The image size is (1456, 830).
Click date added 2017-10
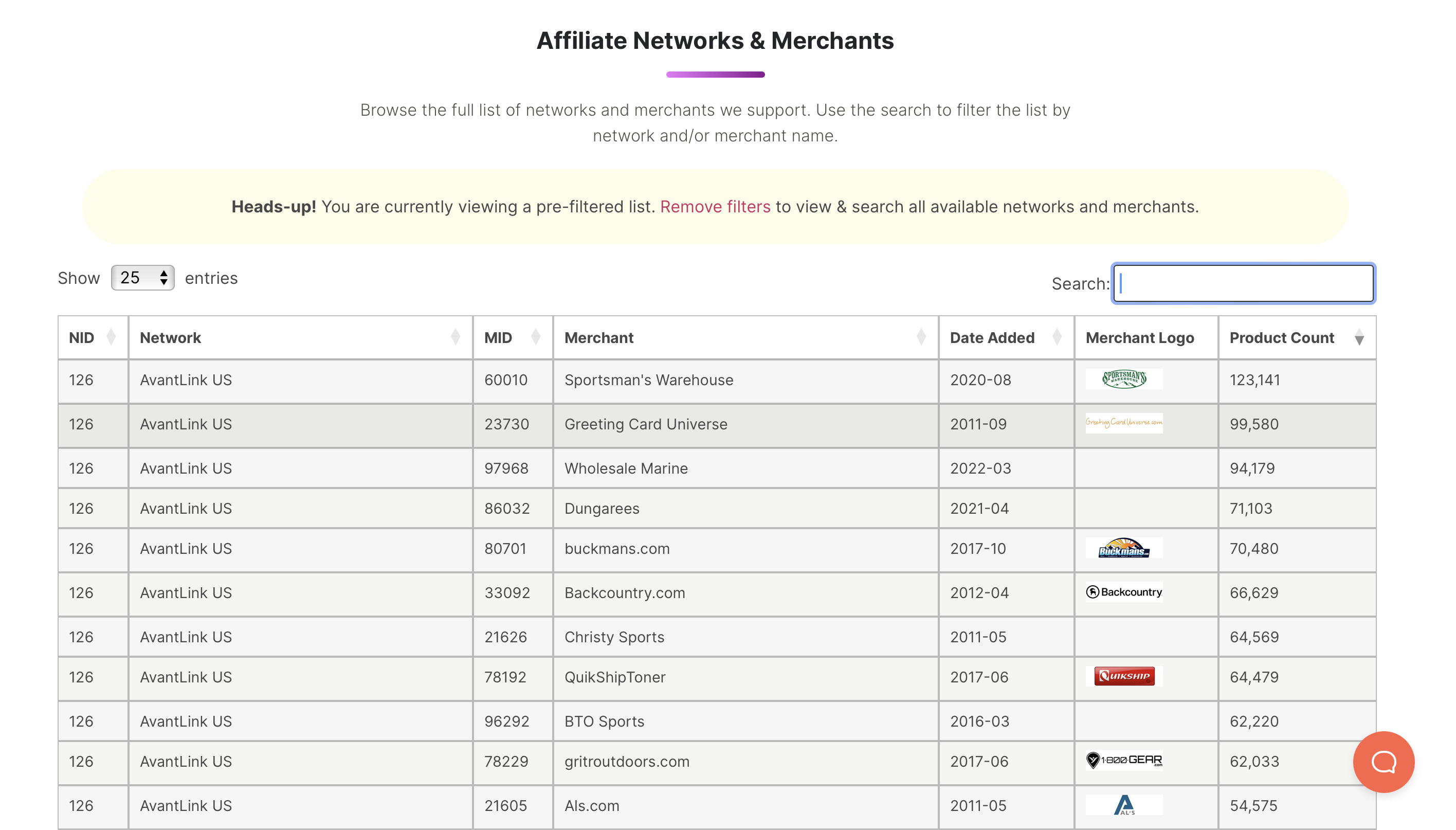978,548
